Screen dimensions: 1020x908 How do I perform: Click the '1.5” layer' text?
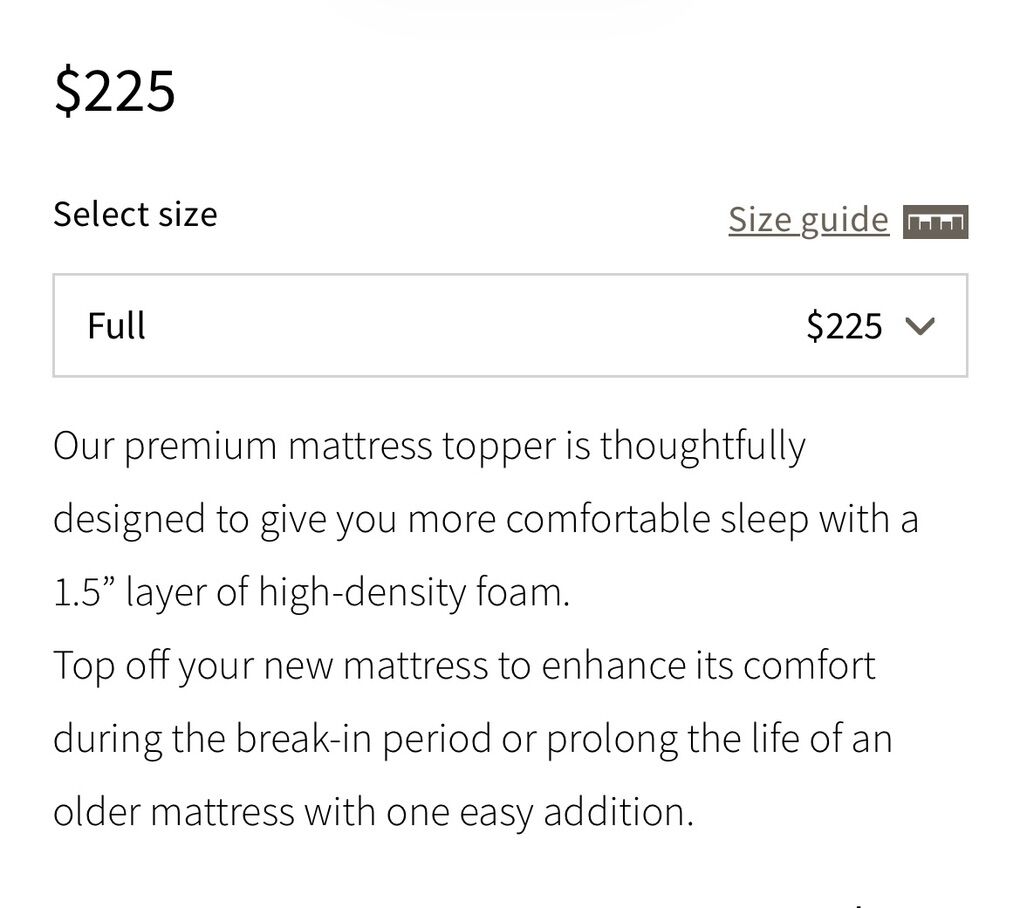tap(130, 593)
